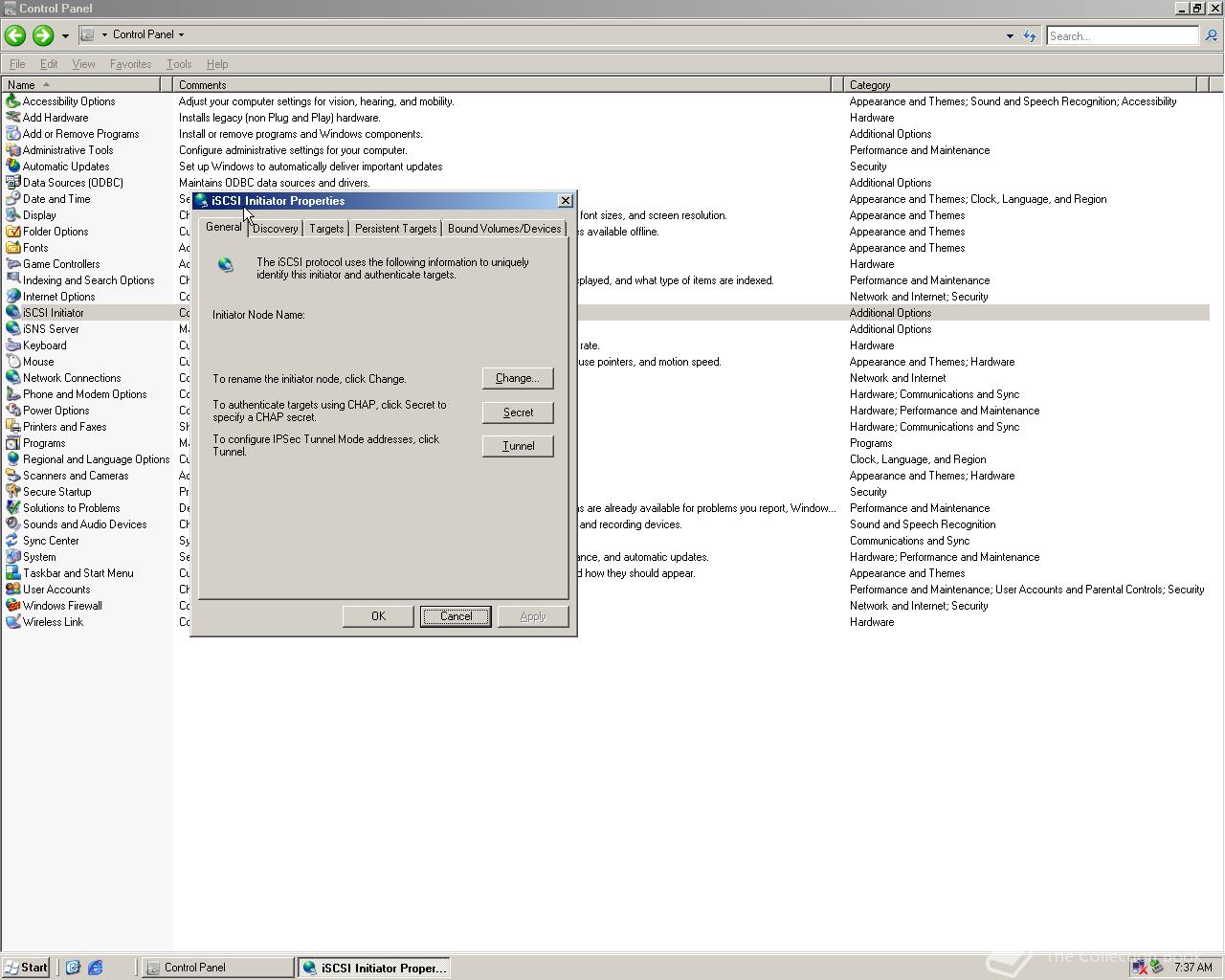
Task: Click inside the Search input field
Action: 1122,35
